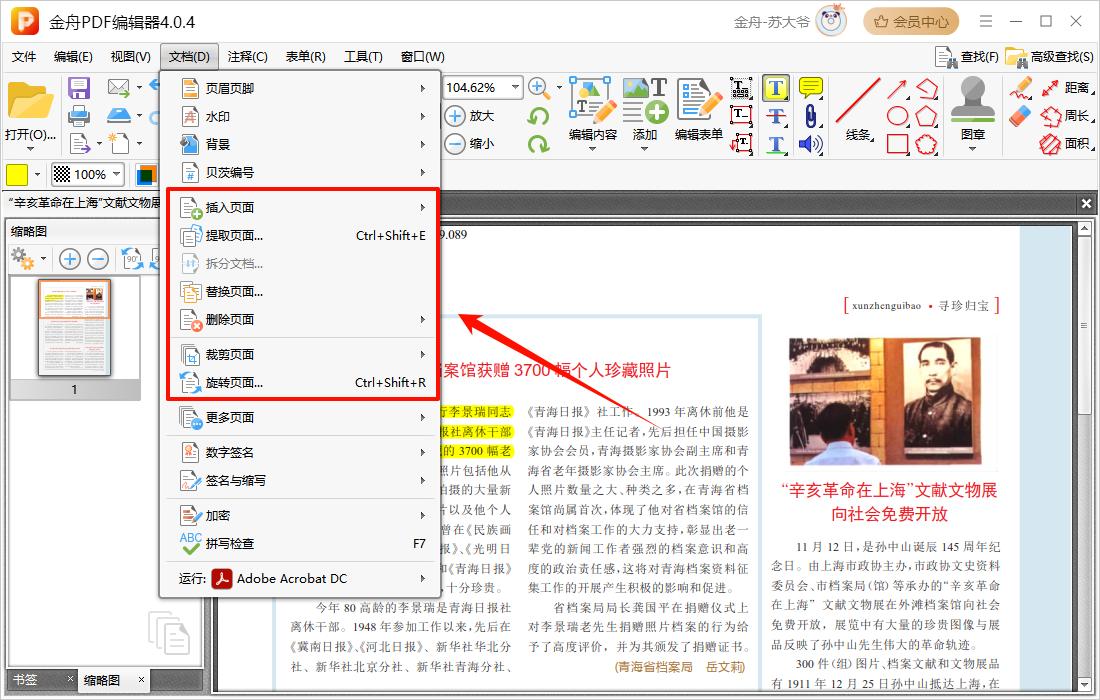Click the paperclip Attach File tool
The width and height of the screenshot is (1100, 700).
pyautogui.click(x=810, y=116)
